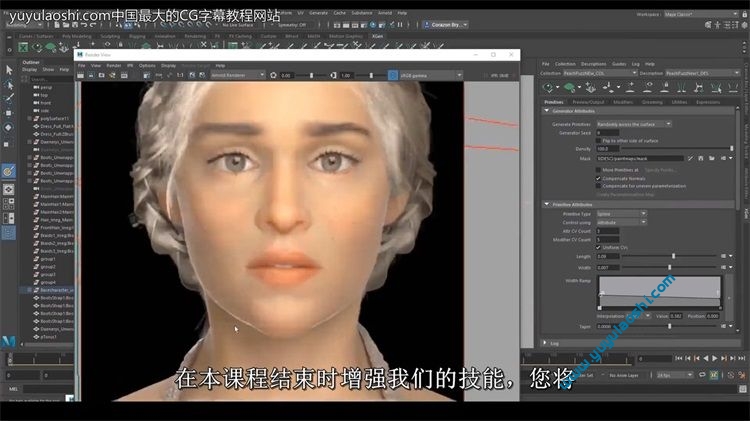Click the play forward button
750x421 pixels.
click(x=715, y=358)
